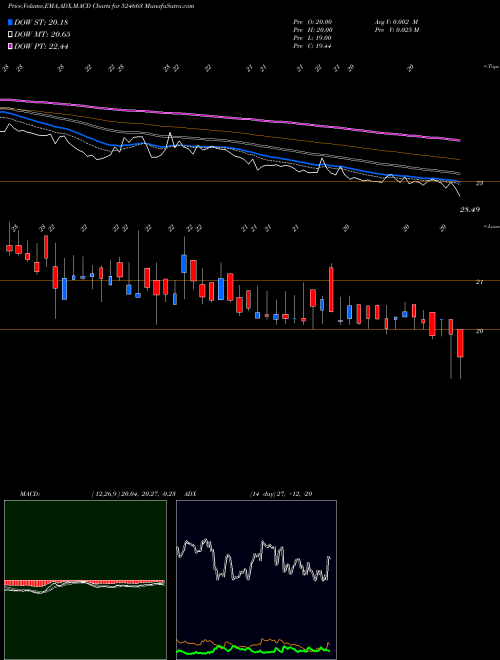This screenshot has height=660, width=500.
Task: Click the 'Avg V: 0.002 M' value
Action: point(396,22)
